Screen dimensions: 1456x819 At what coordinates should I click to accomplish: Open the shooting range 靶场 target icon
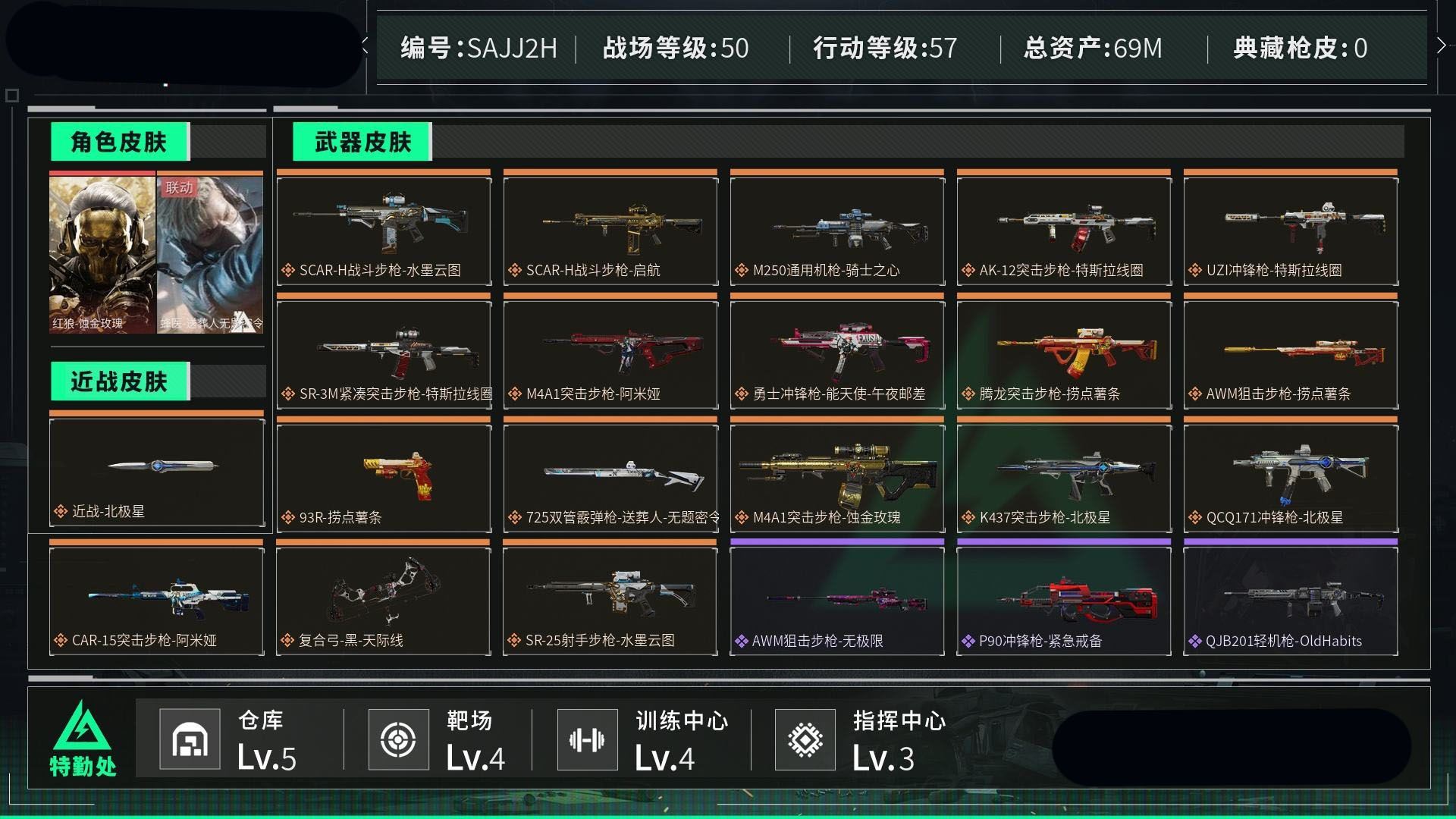398,739
